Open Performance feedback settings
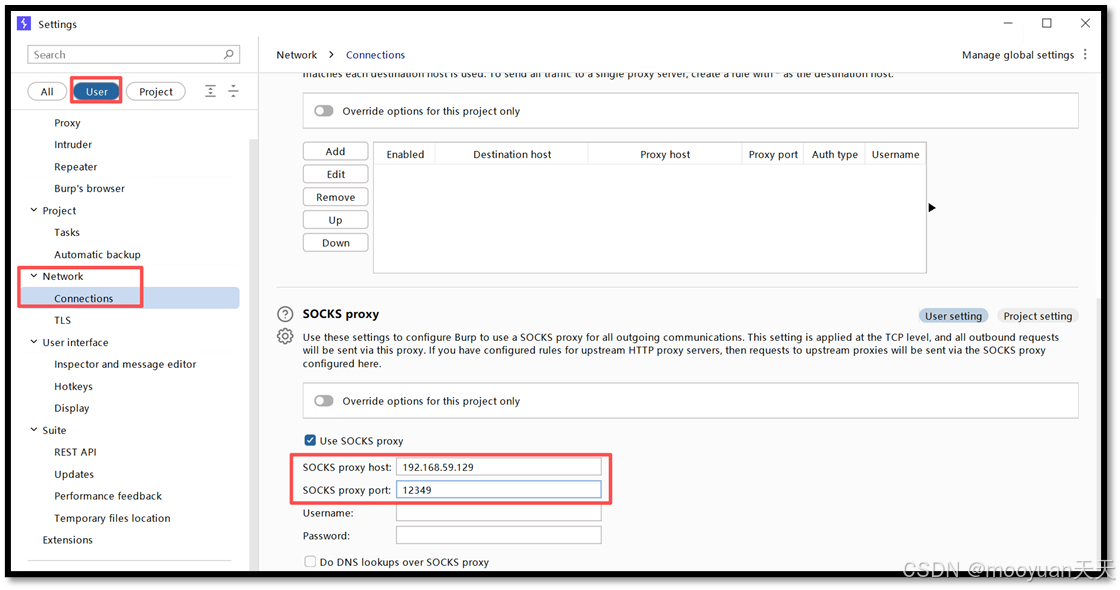Image resolution: width=1120 pixels, height=590 pixels. point(108,496)
